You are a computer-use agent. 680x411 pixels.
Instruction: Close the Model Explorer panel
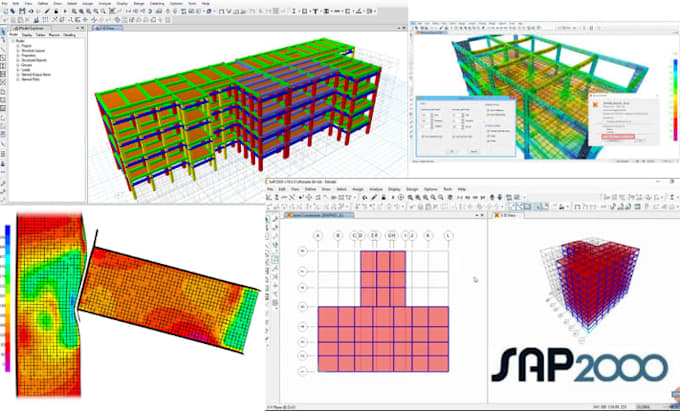click(82, 28)
